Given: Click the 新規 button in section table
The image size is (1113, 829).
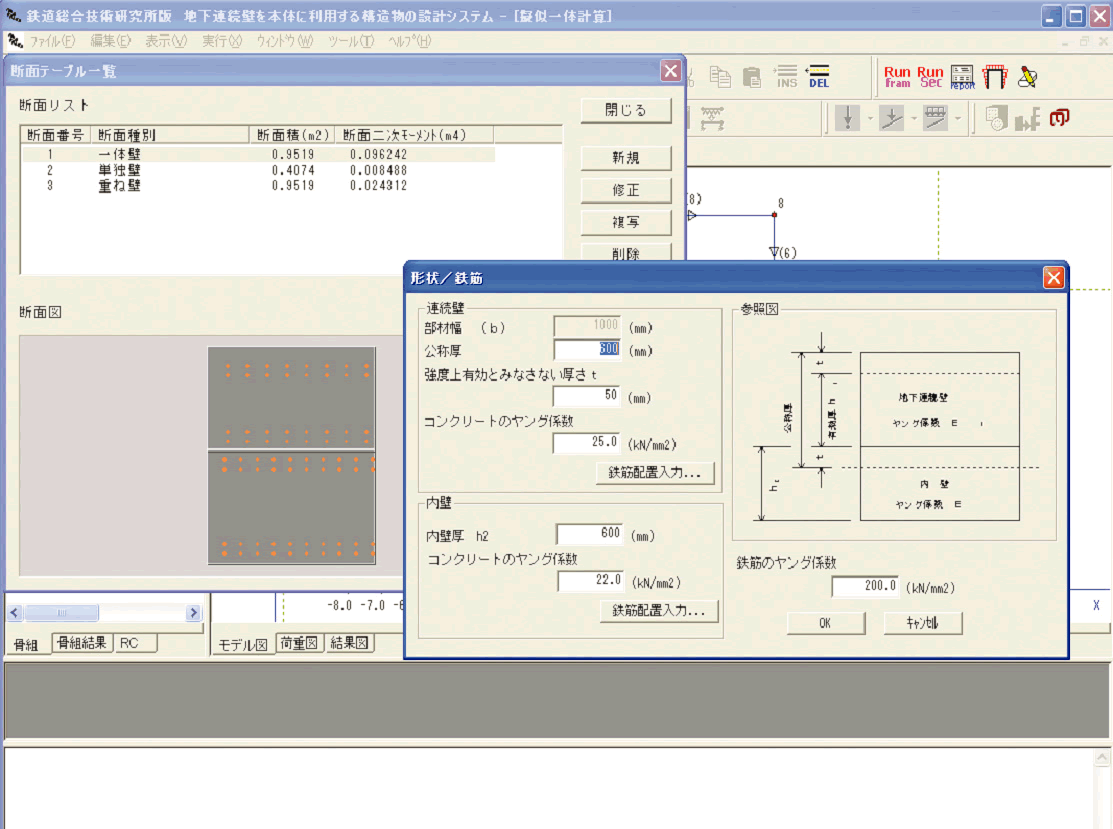Looking at the screenshot, I should click(626, 158).
